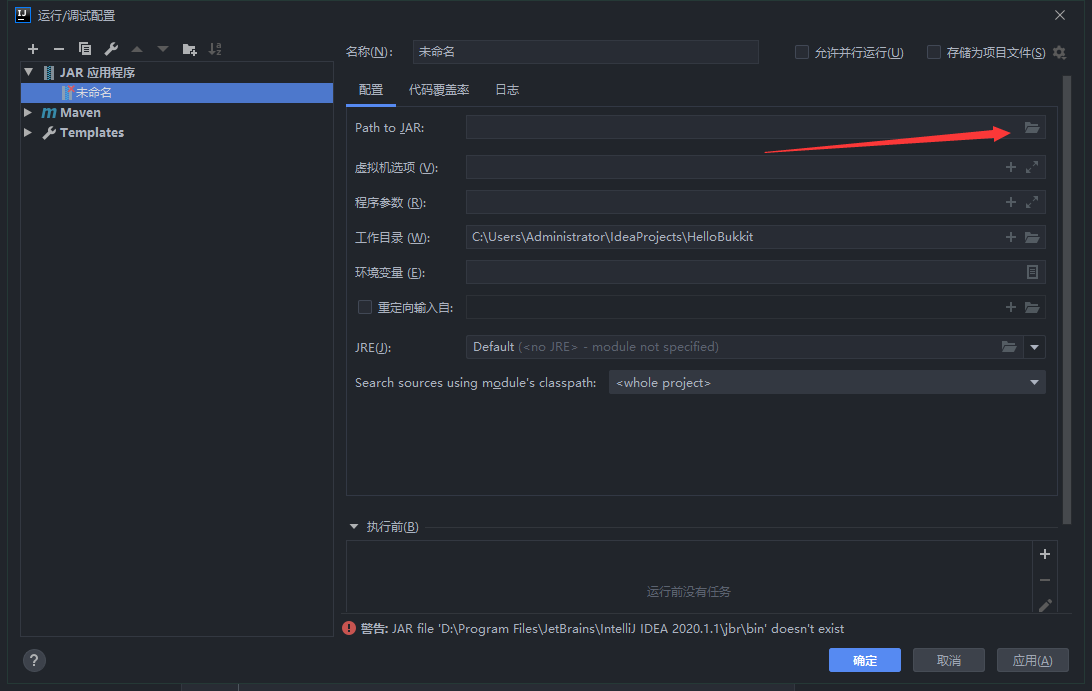Screen dimensions: 1092x691
Task: Switch to the code coverage tab
Action: [439, 90]
